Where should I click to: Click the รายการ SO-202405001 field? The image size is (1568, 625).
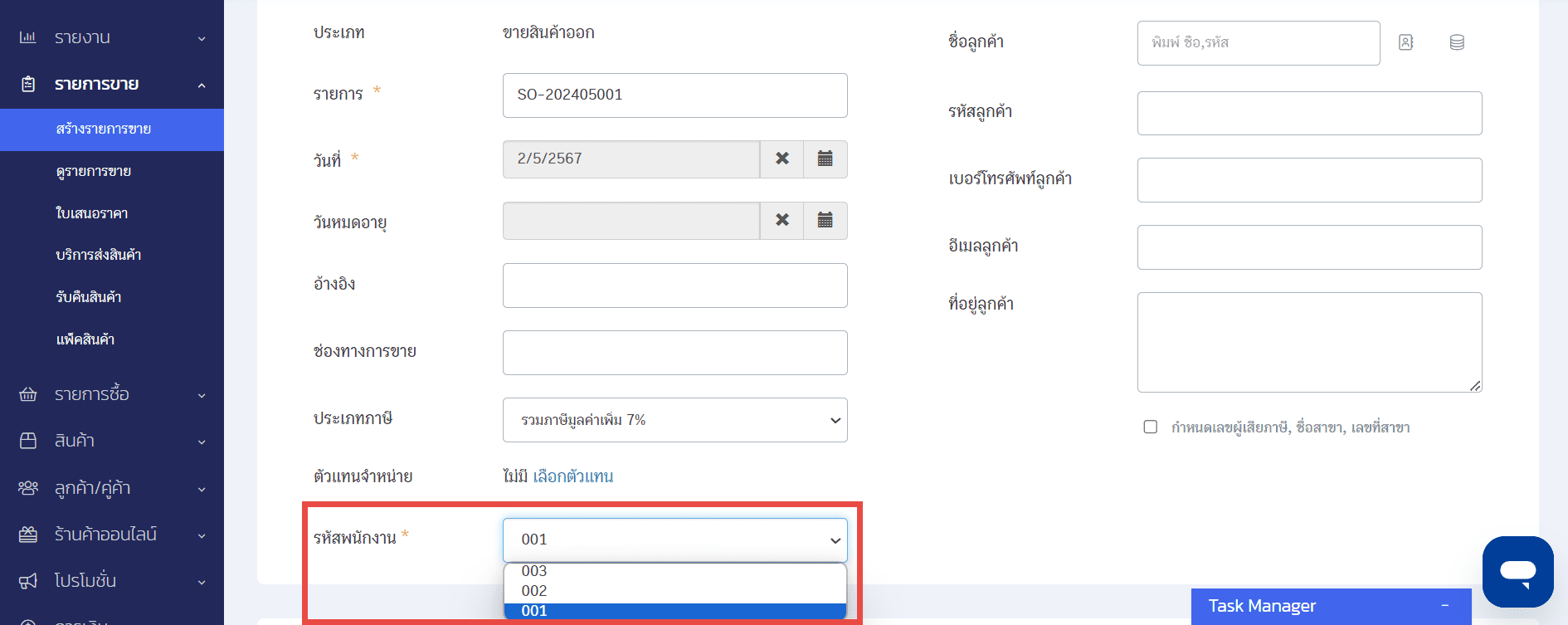click(674, 95)
